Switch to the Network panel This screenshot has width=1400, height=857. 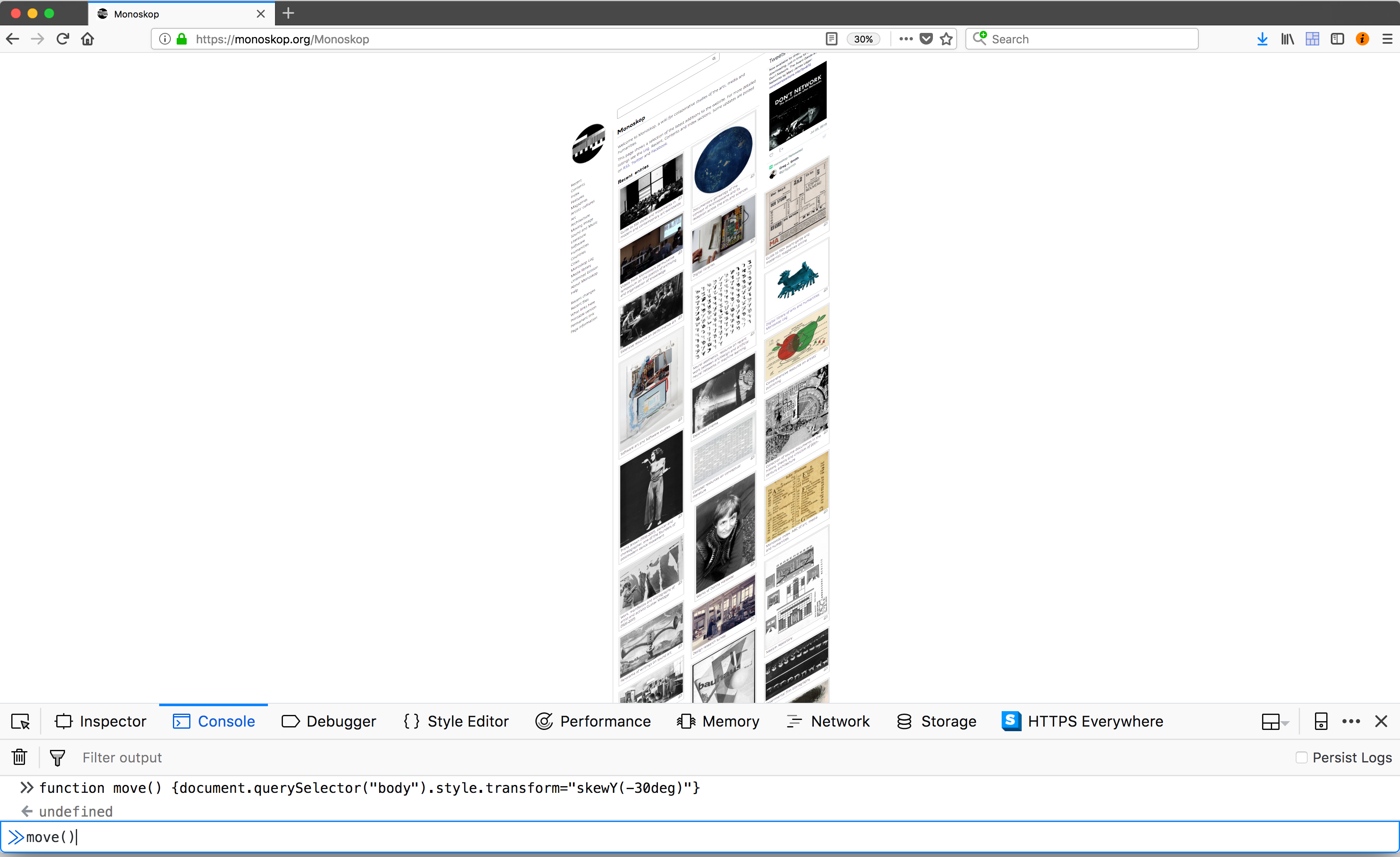(828, 721)
